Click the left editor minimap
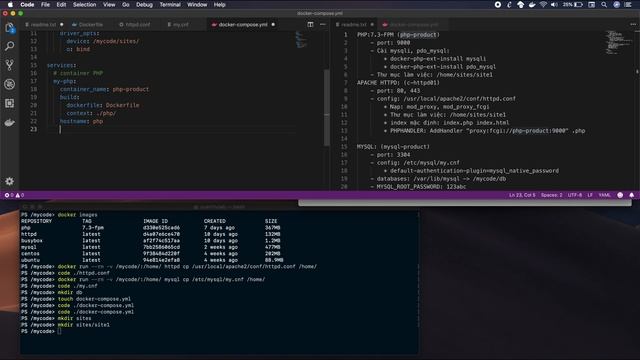Image resolution: width=640 pixels, height=360 pixels. click(x=301, y=39)
